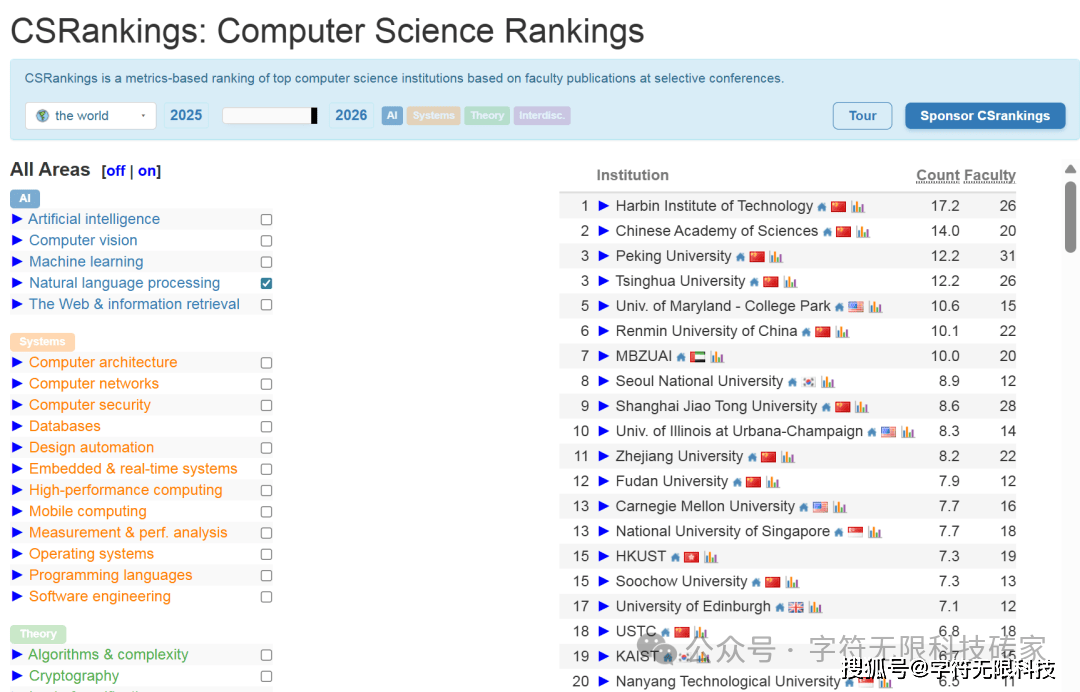This screenshot has width=1080, height=692.
Task: Click the rankings list scrollbar up arrow
Action: [1071, 169]
